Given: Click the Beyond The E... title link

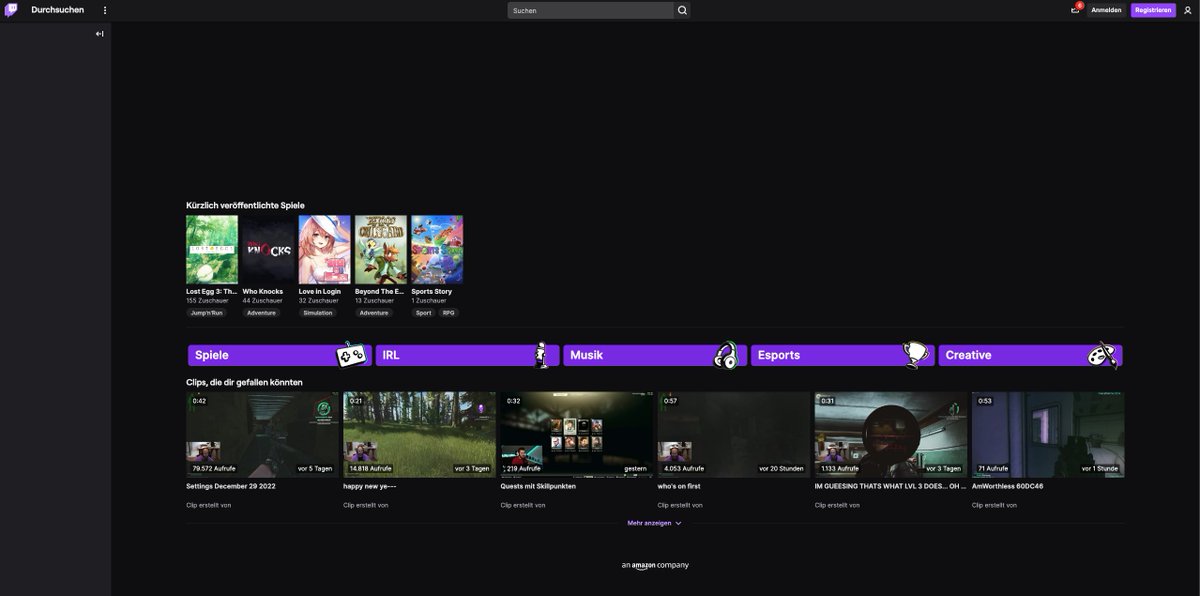Looking at the screenshot, I should point(380,292).
